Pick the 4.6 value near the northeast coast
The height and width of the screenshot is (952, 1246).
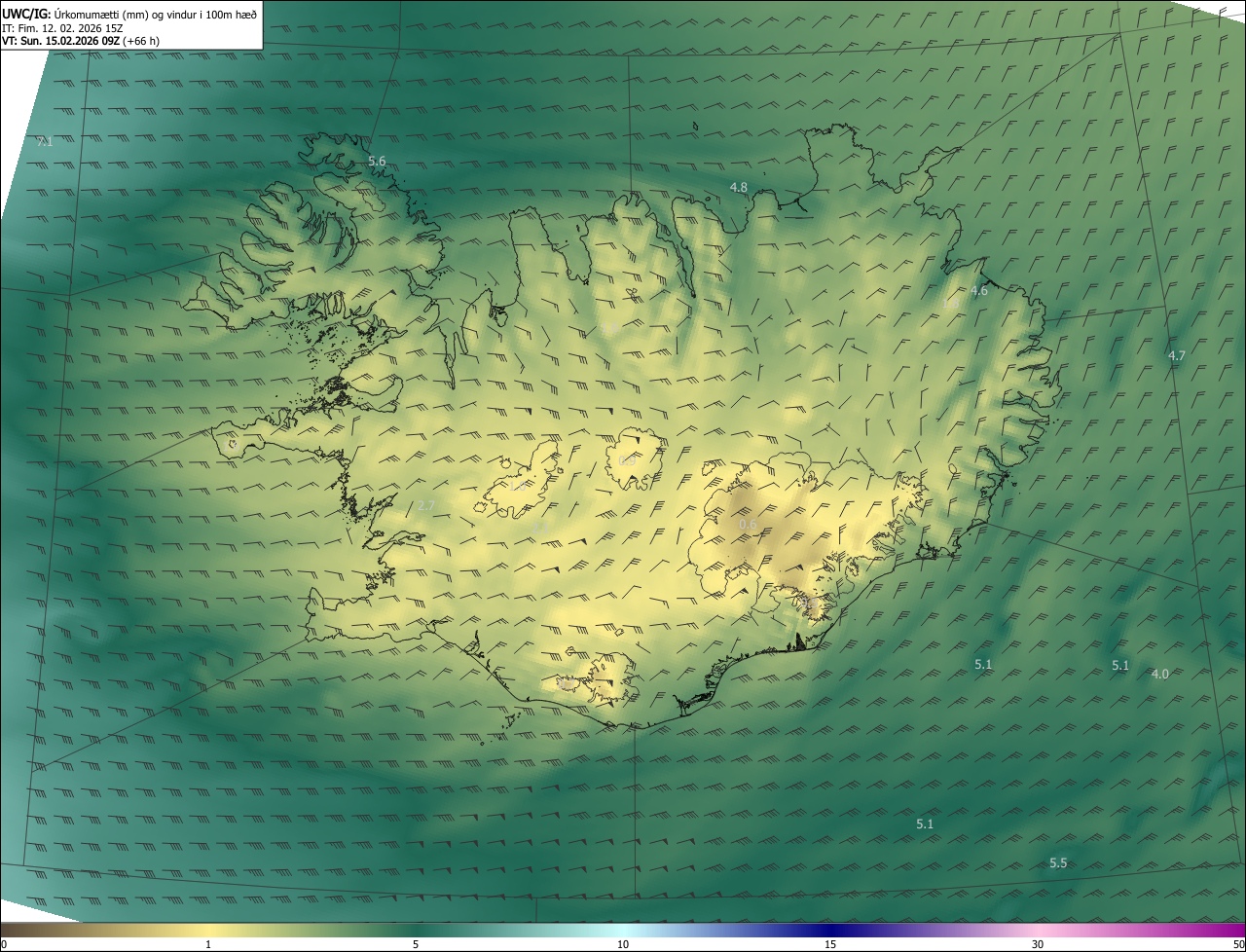tap(978, 291)
